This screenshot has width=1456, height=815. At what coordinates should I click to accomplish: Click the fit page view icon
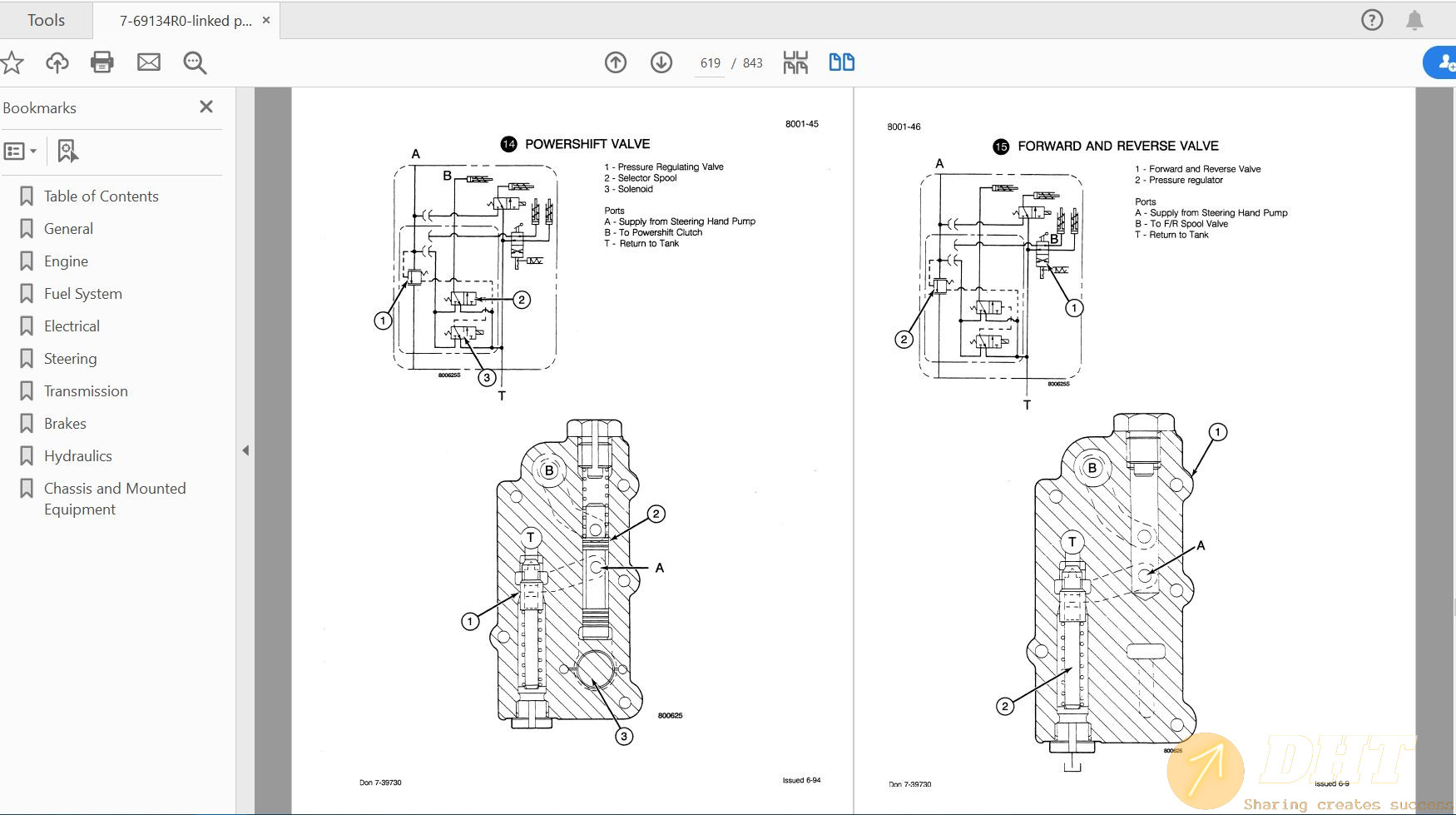tap(795, 62)
